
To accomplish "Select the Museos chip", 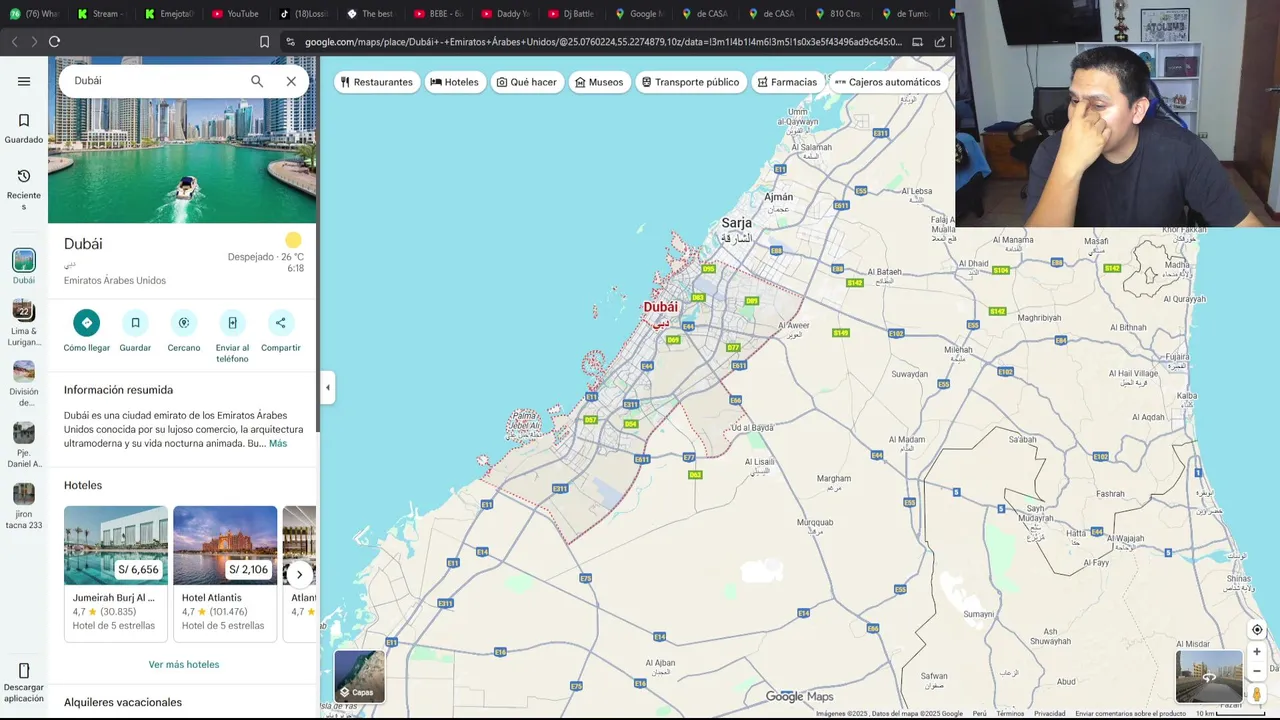I will pyautogui.click(x=599, y=82).
